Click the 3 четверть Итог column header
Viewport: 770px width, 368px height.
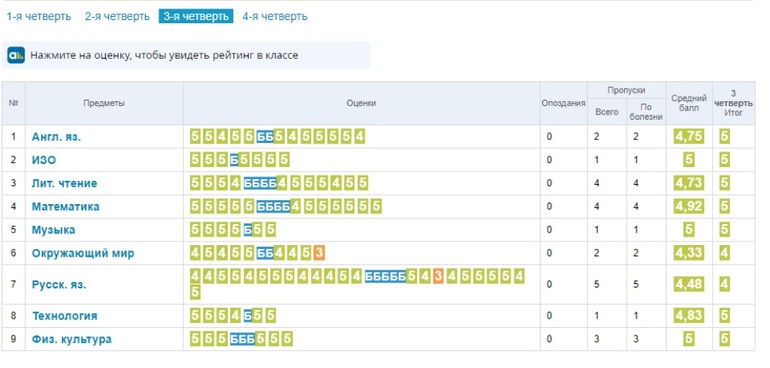click(x=733, y=103)
